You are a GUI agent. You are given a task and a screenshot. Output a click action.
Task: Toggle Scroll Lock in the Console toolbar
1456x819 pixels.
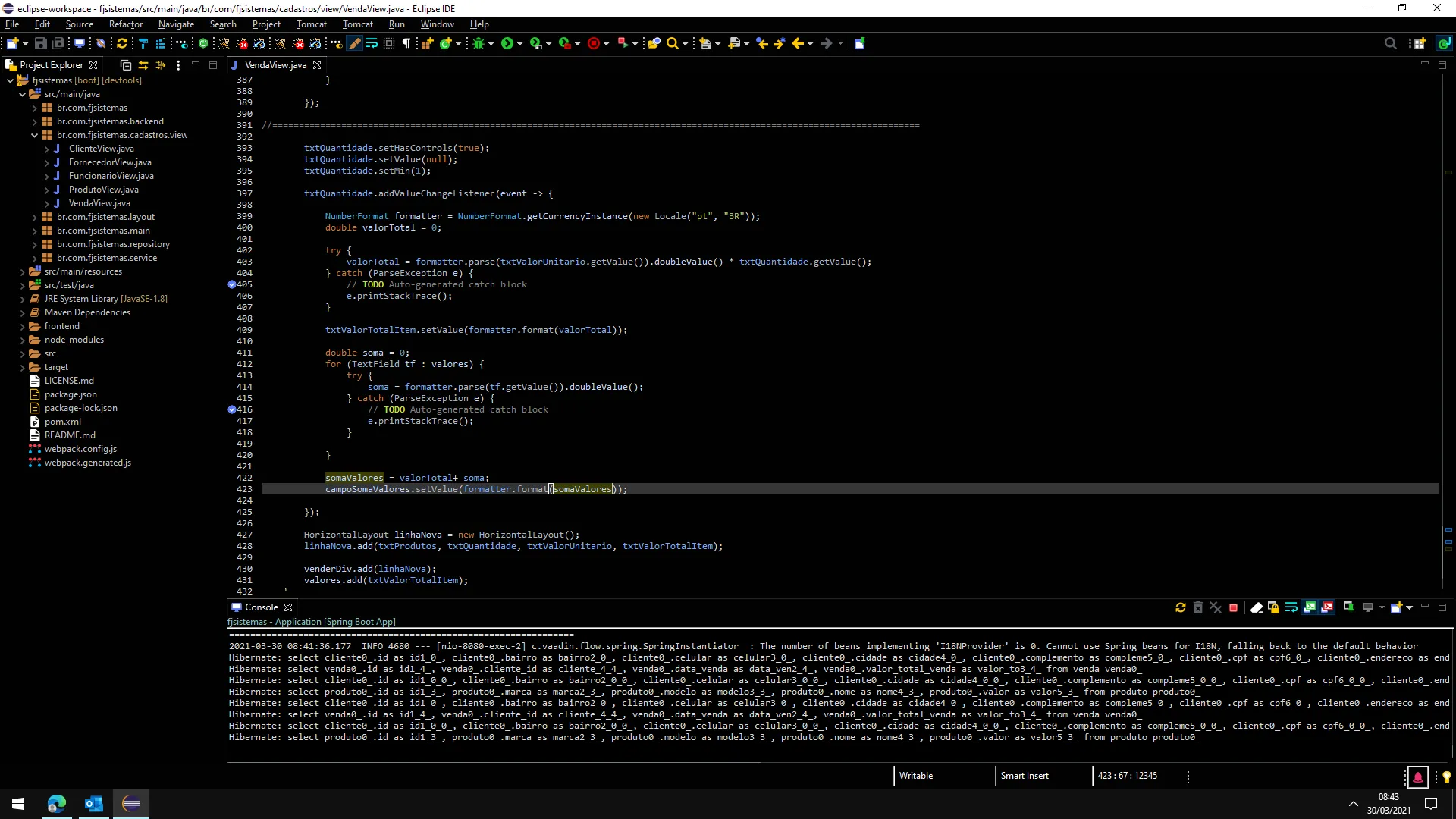click(x=1274, y=608)
